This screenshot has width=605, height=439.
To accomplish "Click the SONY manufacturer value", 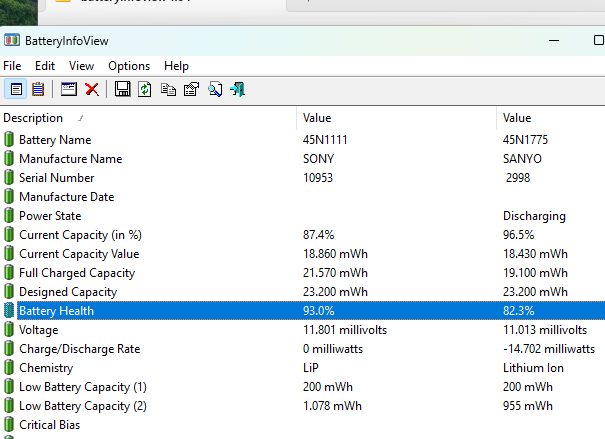I will coord(318,159).
